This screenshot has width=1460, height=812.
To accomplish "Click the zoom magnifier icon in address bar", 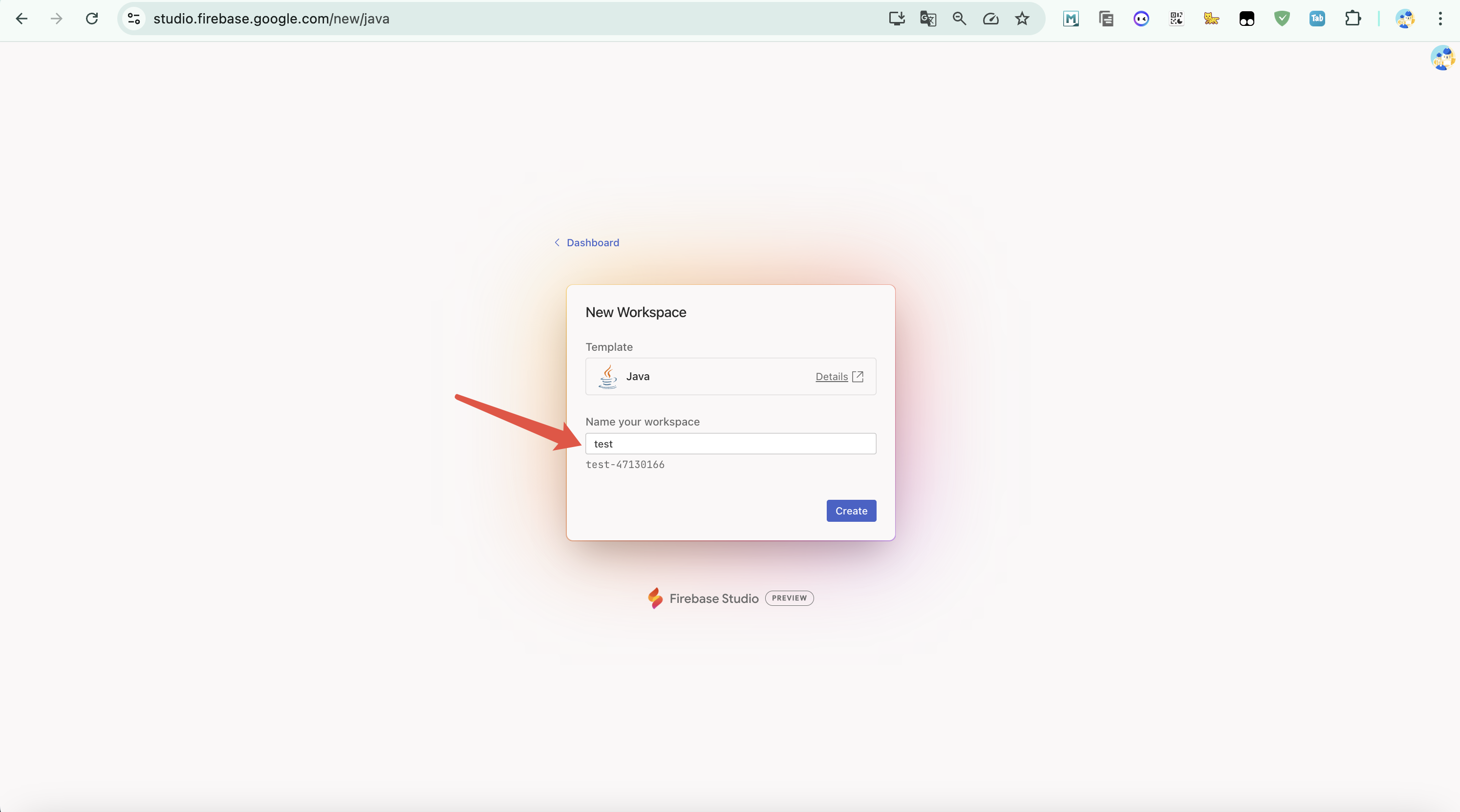I will tap(959, 19).
